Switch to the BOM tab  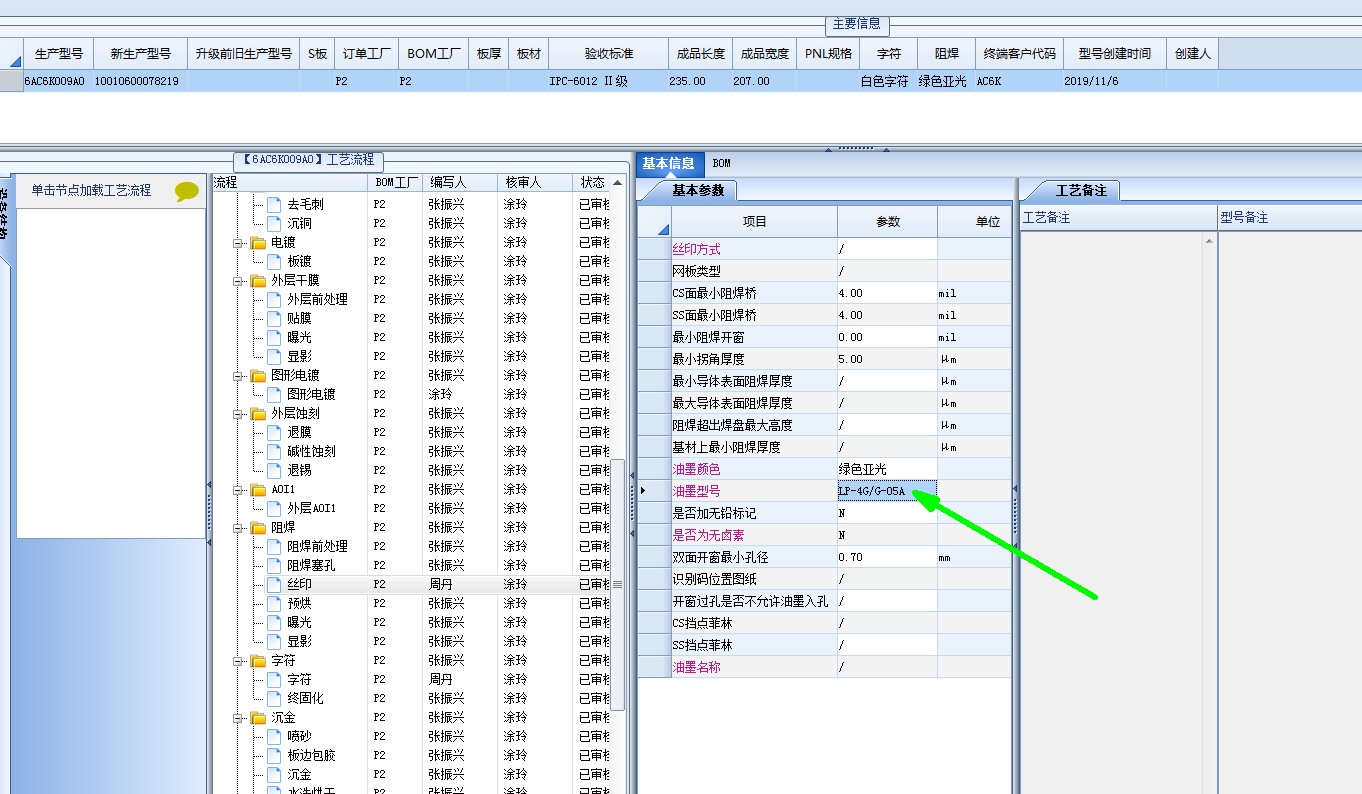pos(721,163)
